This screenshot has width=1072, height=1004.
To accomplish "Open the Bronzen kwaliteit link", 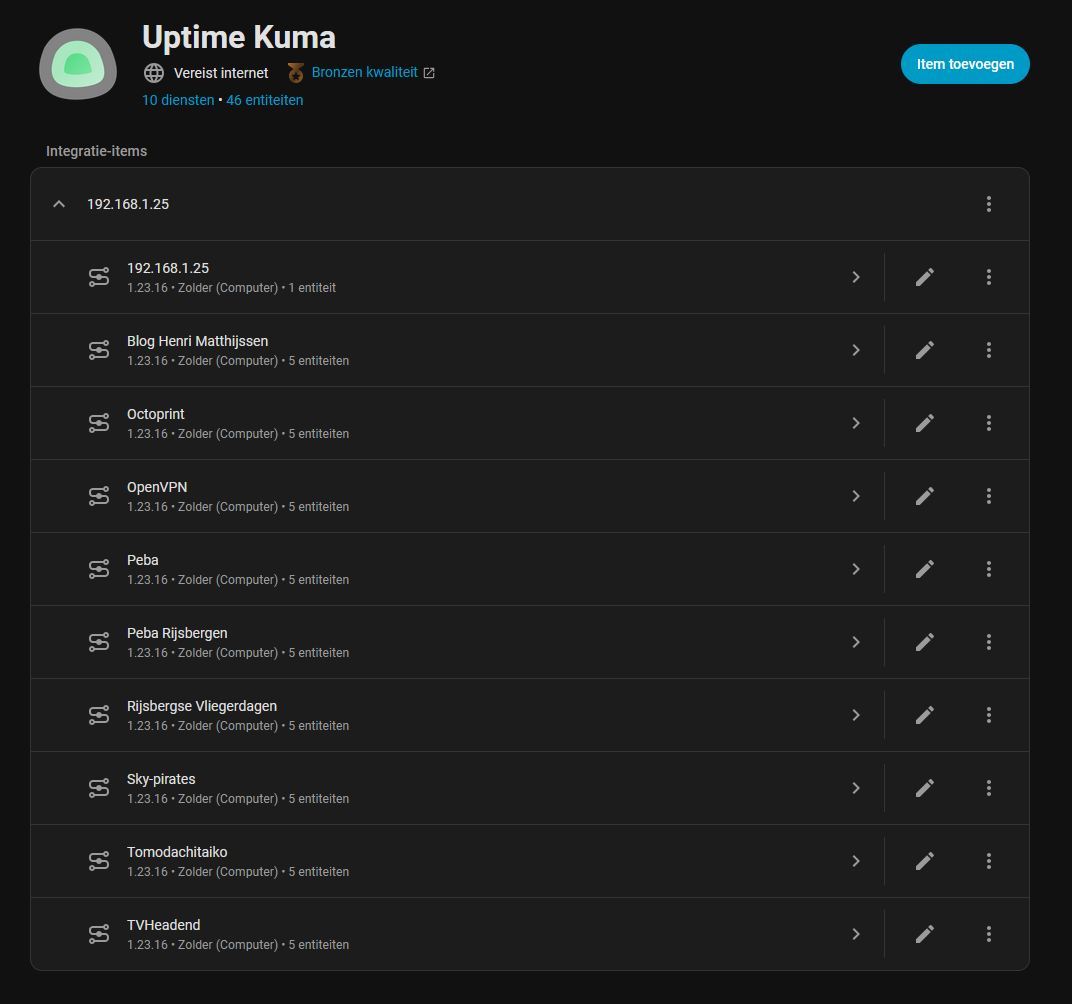I will [365, 72].
